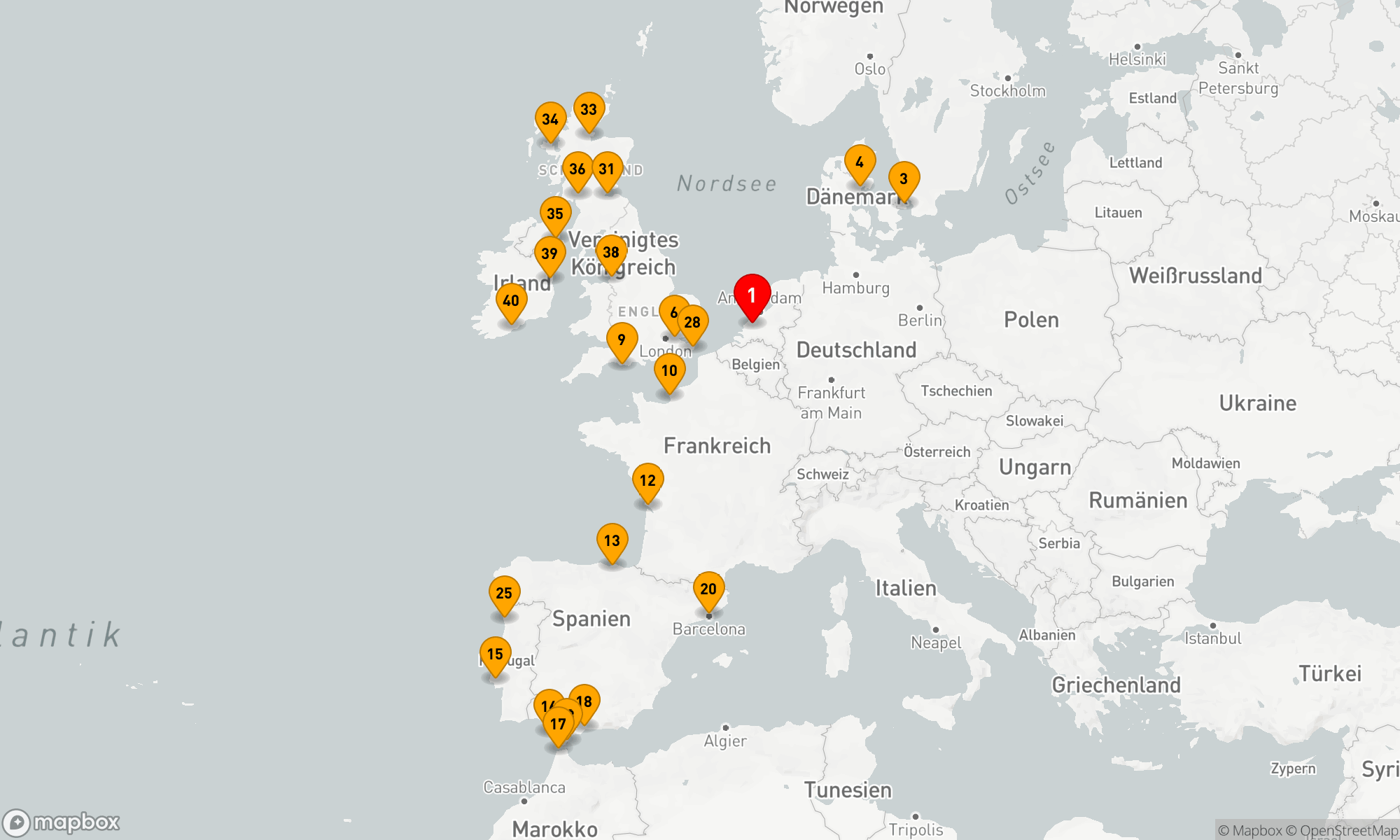Viewport: 1400px width, 840px height.
Task: Select marker 35 in Northern Ireland
Action: click(x=555, y=214)
